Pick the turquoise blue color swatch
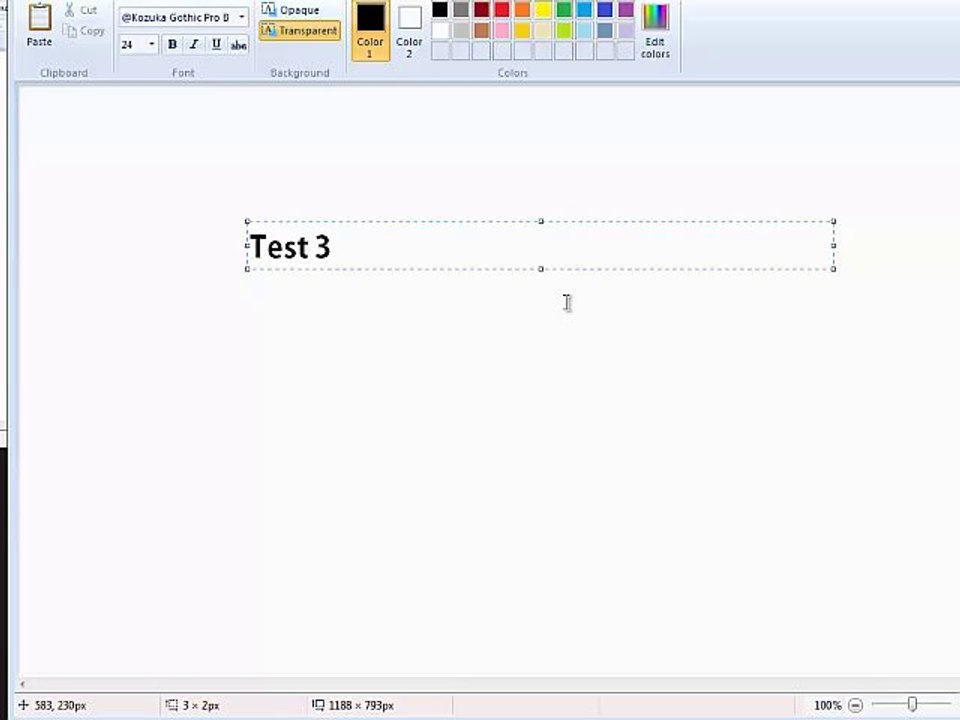The height and width of the screenshot is (720, 960). [x=585, y=9]
